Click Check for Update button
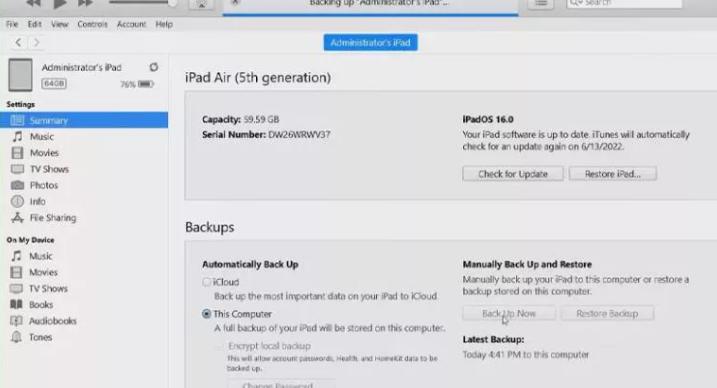The width and height of the screenshot is (717, 388). point(513,174)
